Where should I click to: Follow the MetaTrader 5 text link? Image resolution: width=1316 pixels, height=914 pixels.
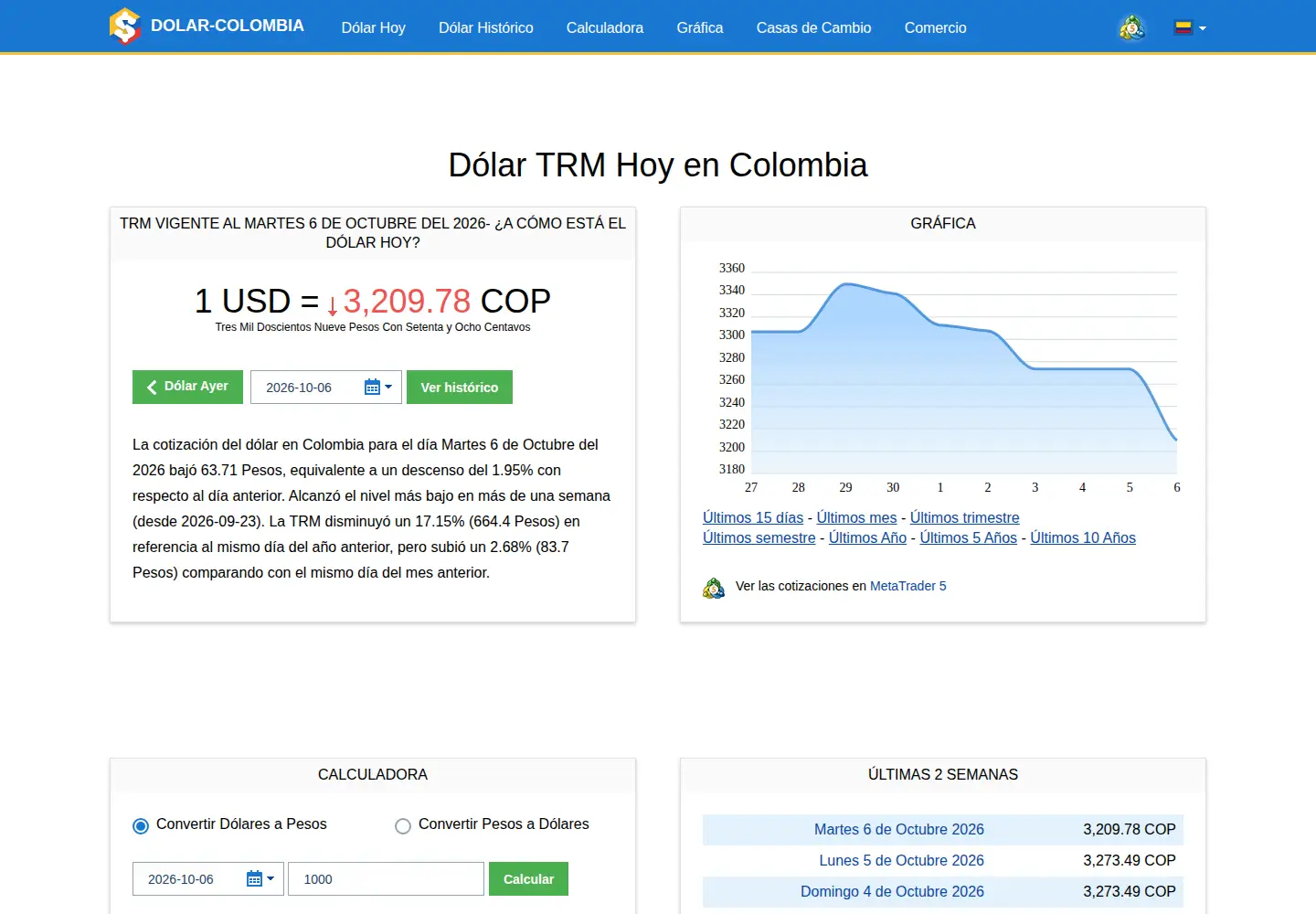(907, 586)
